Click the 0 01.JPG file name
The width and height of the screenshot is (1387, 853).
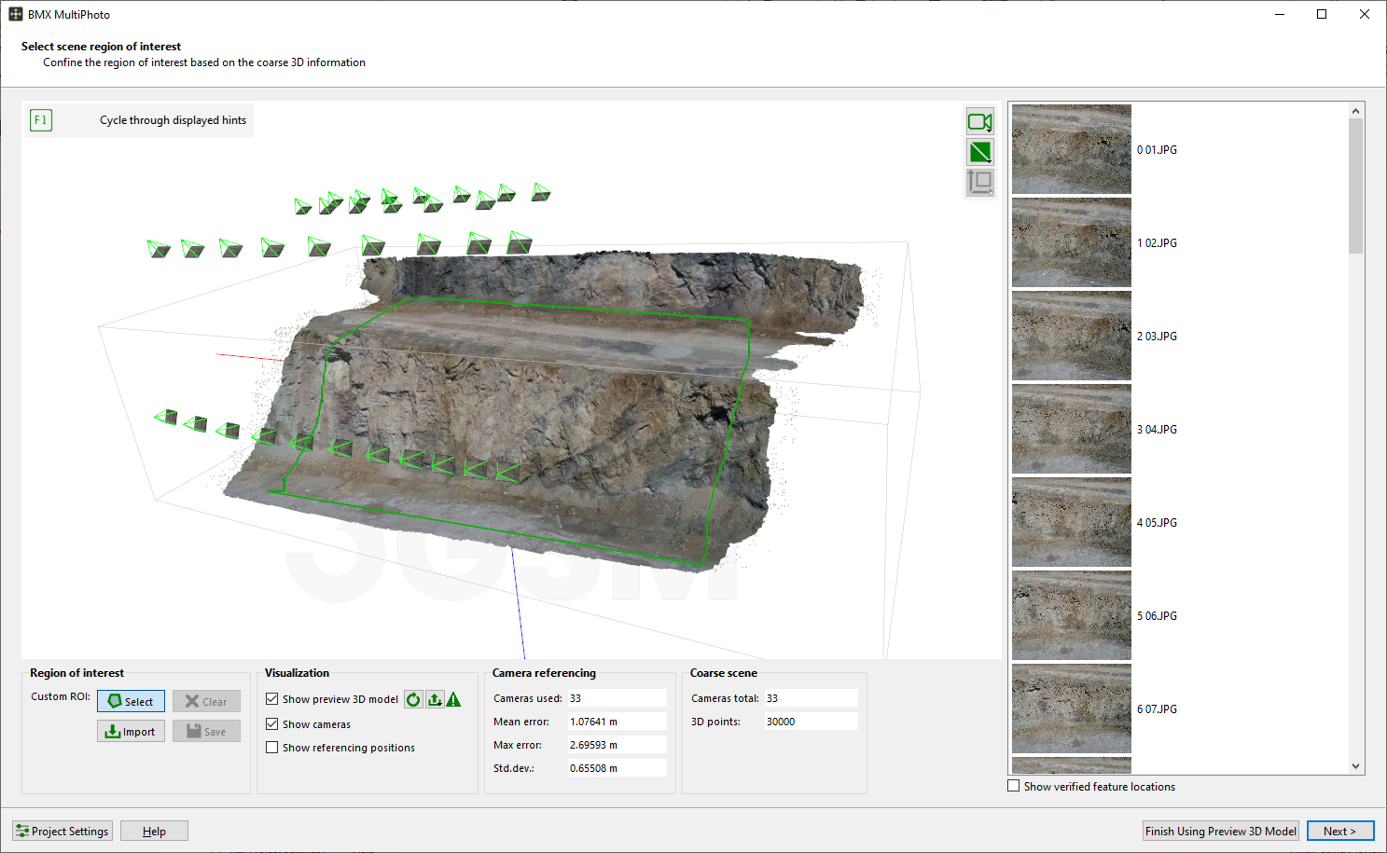pyautogui.click(x=1157, y=150)
